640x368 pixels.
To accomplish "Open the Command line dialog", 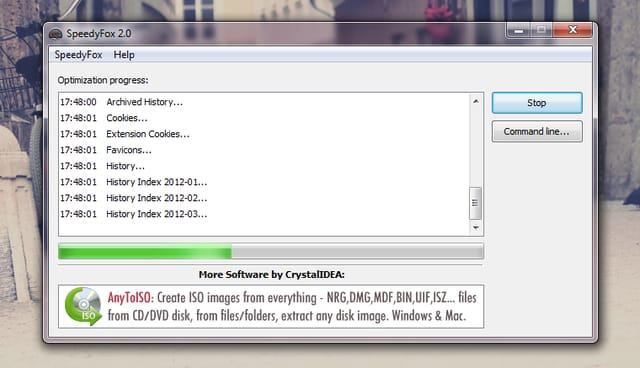I will [x=537, y=131].
